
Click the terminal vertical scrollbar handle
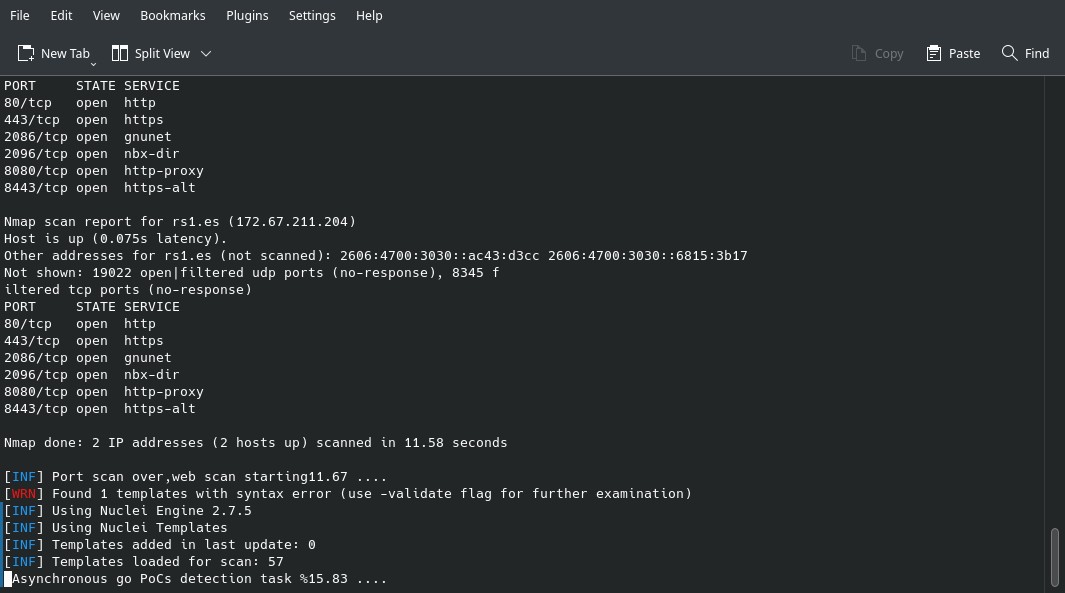coord(1054,557)
